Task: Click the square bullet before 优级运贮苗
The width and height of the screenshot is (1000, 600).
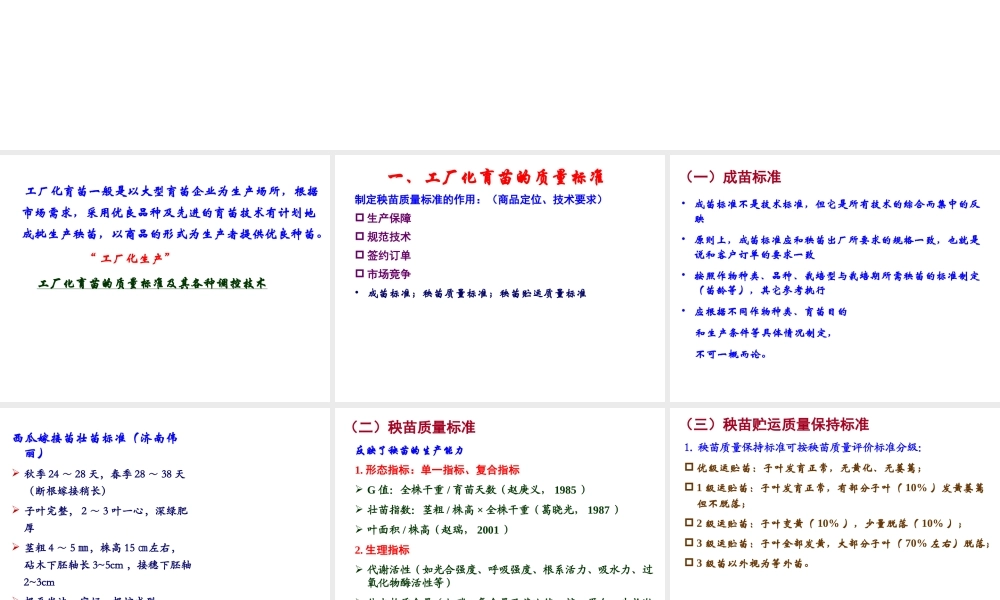Action: click(x=689, y=467)
